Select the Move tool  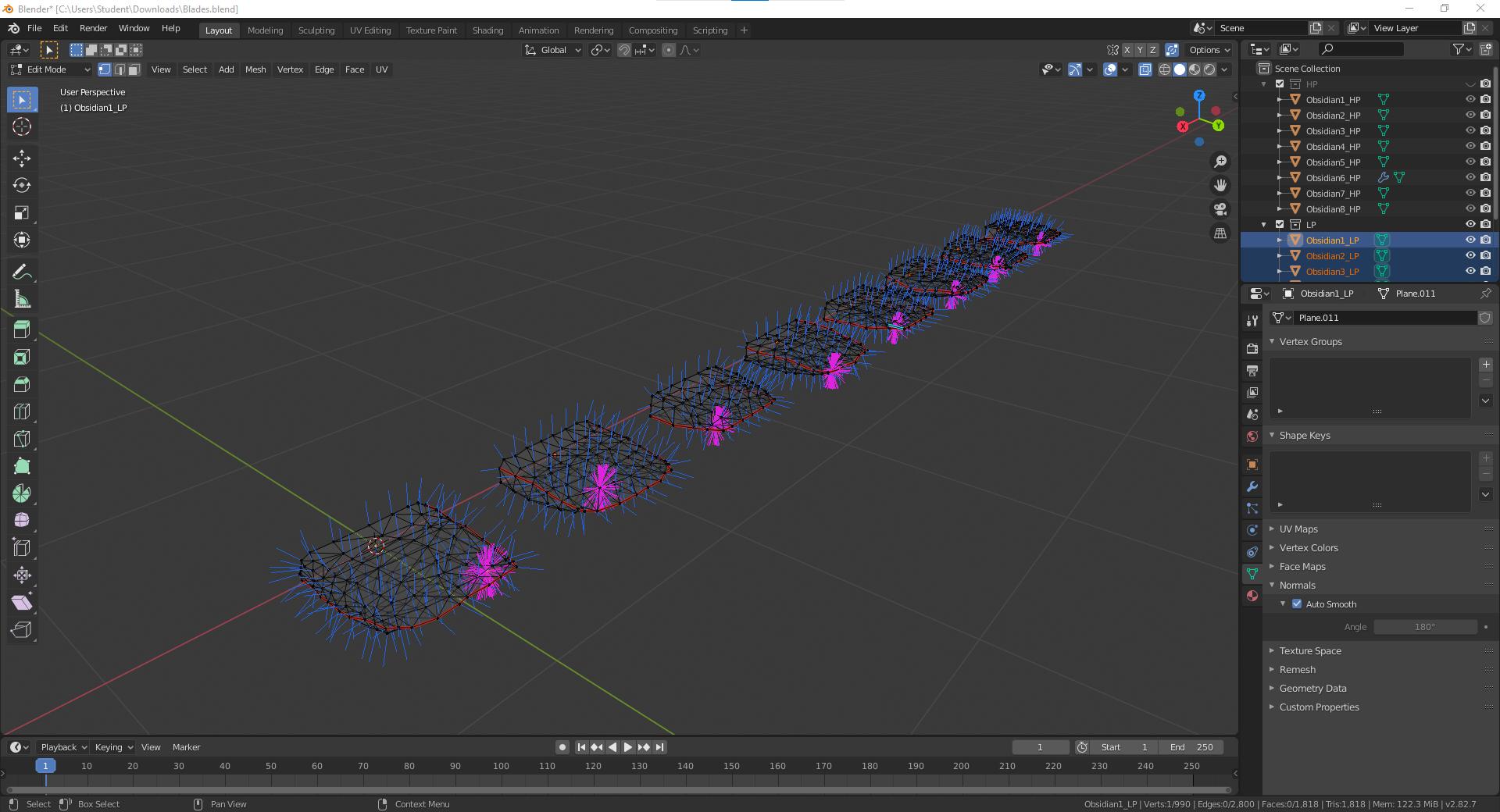coord(22,158)
